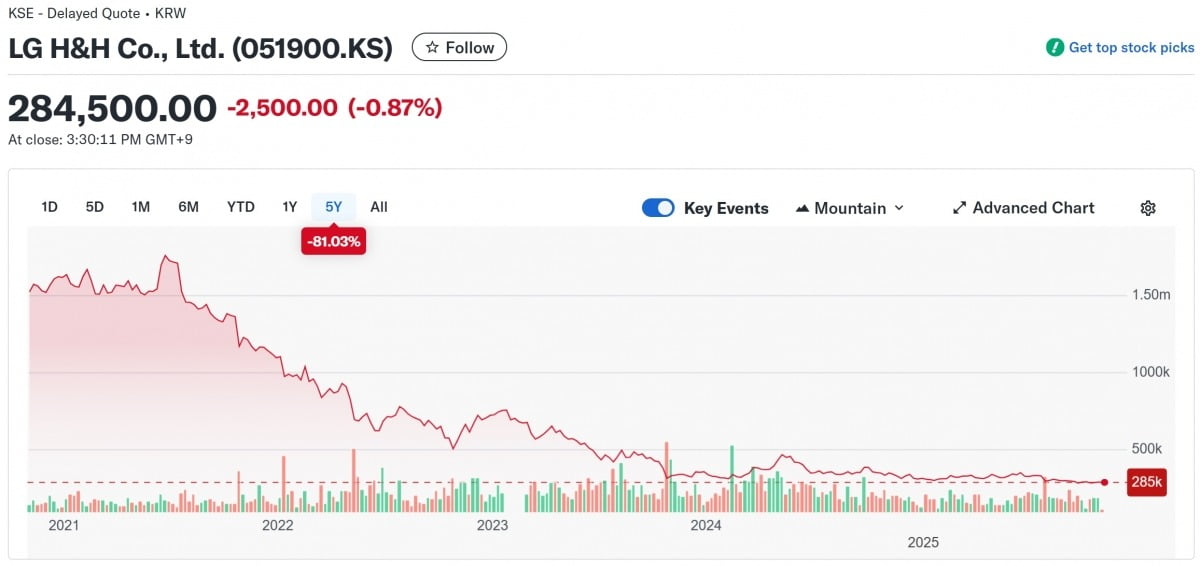Show the All time range

click(379, 207)
